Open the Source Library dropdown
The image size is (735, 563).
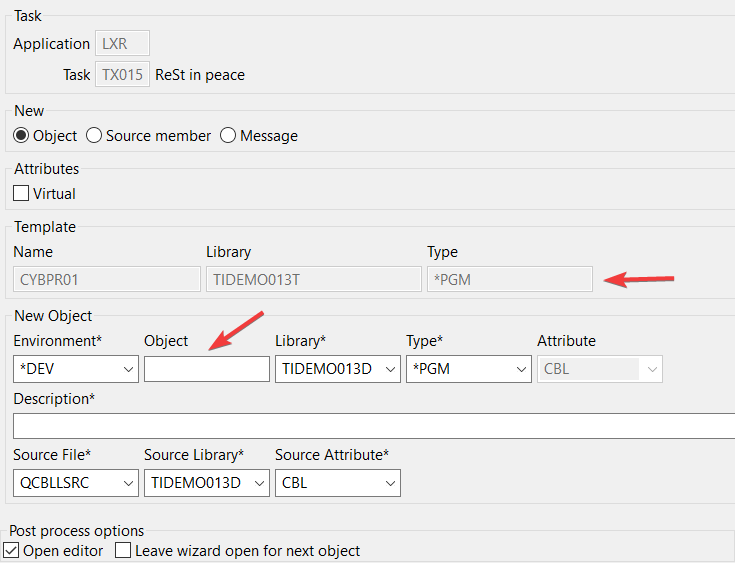click(206, 484)
